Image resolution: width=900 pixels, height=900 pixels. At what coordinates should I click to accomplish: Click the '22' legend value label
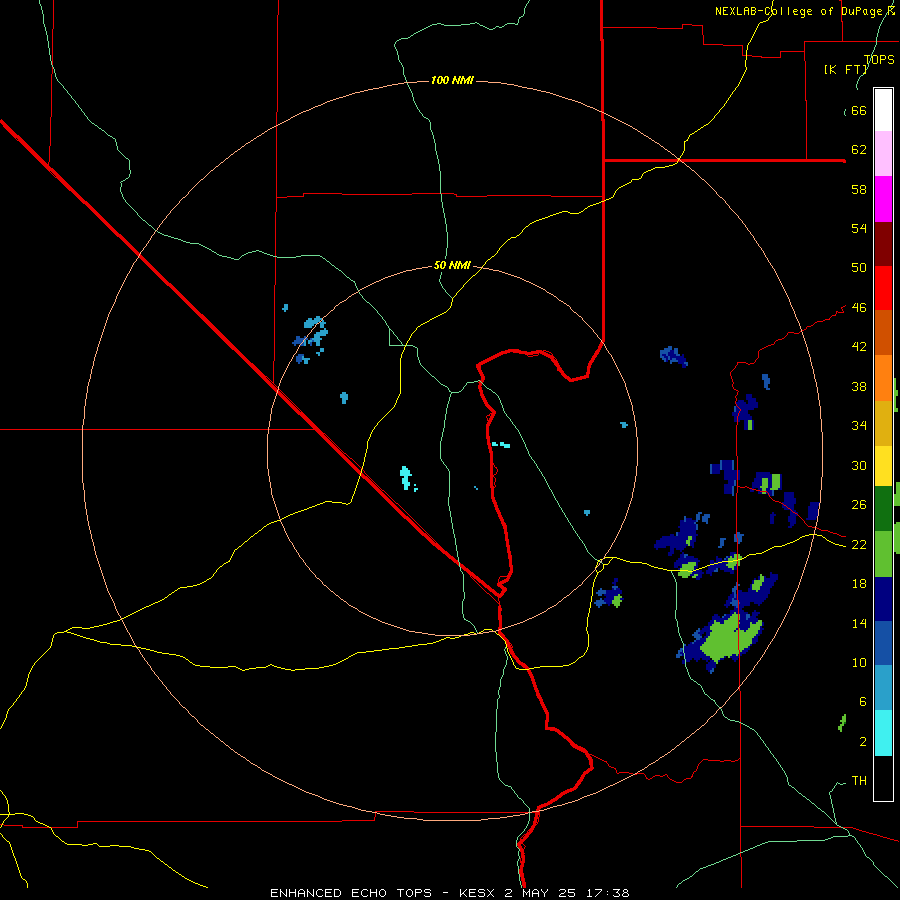(x=859, y=544)
